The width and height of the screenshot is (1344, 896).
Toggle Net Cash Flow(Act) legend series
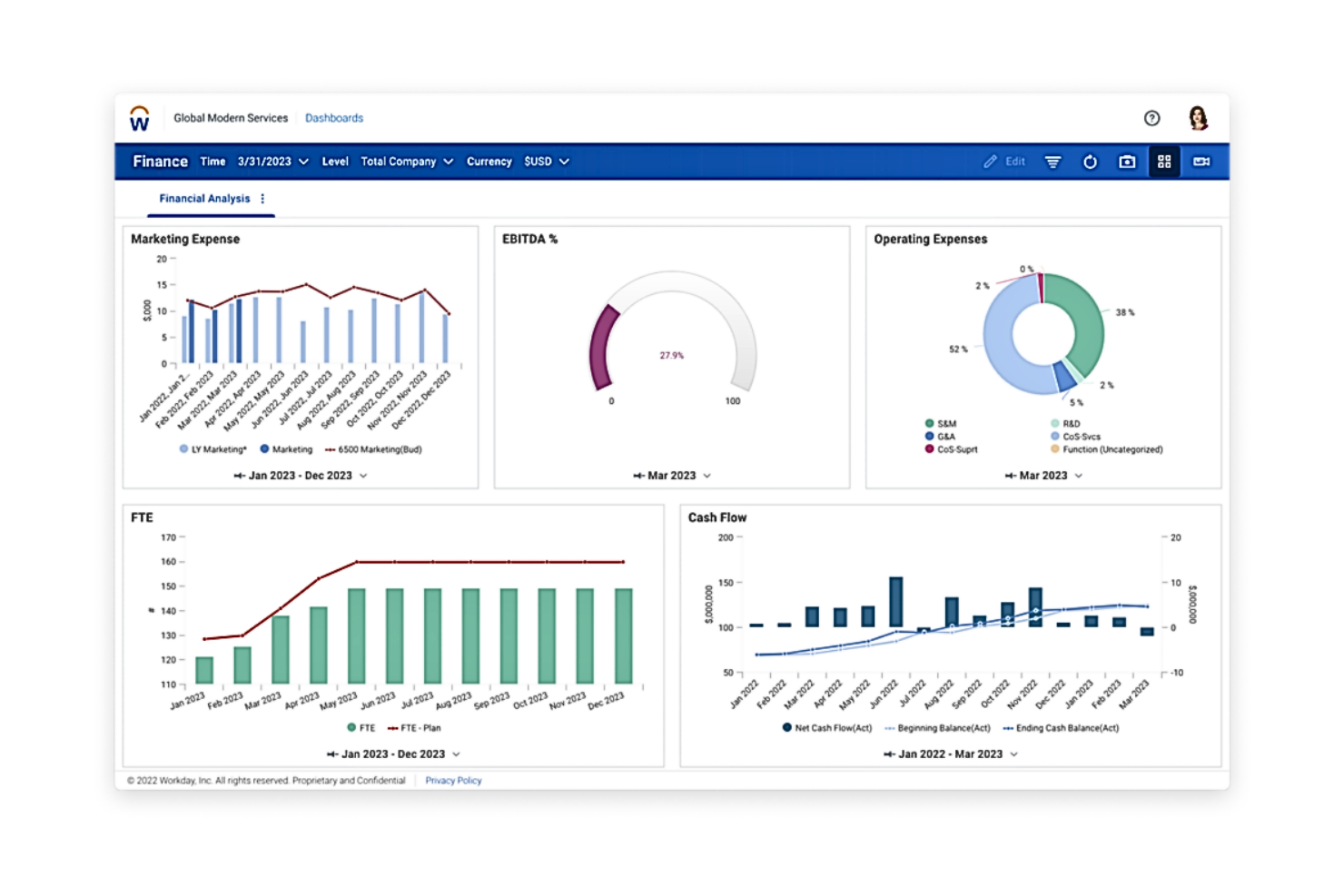[x=827, y=728]
